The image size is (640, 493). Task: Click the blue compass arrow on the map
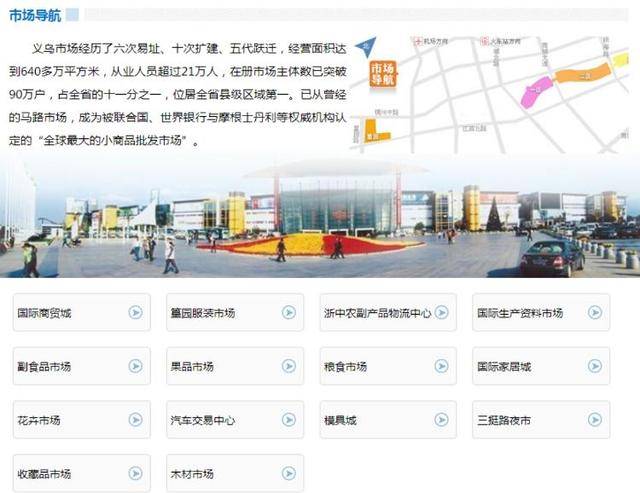[366, 45]
